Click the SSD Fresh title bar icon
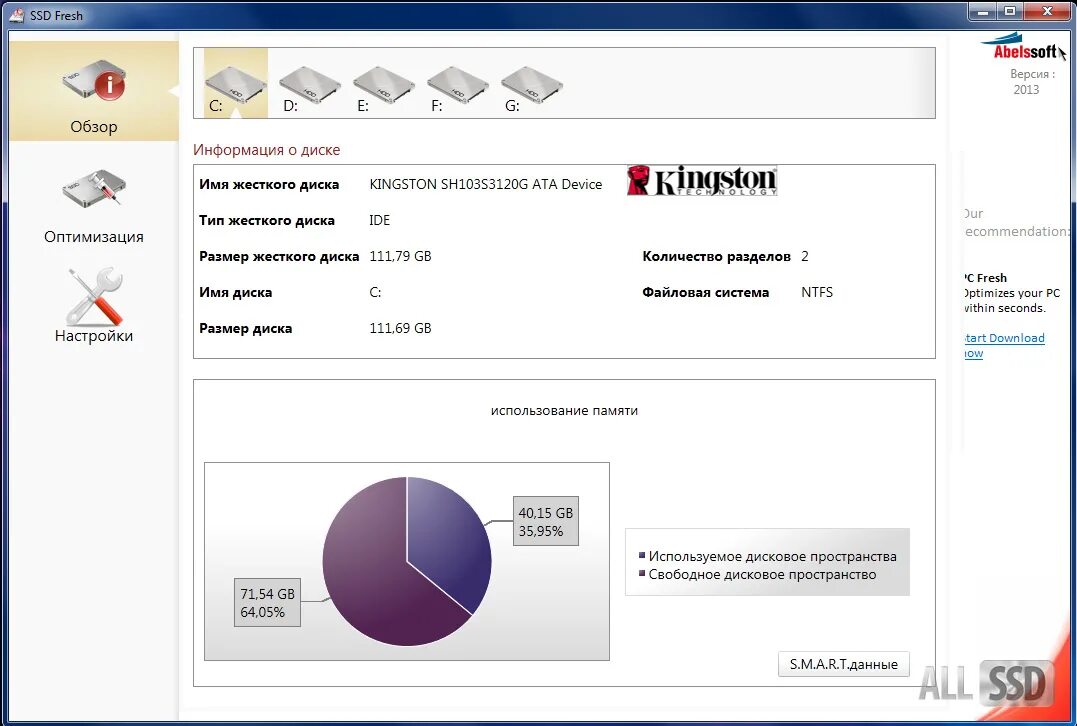 [16, 15]
